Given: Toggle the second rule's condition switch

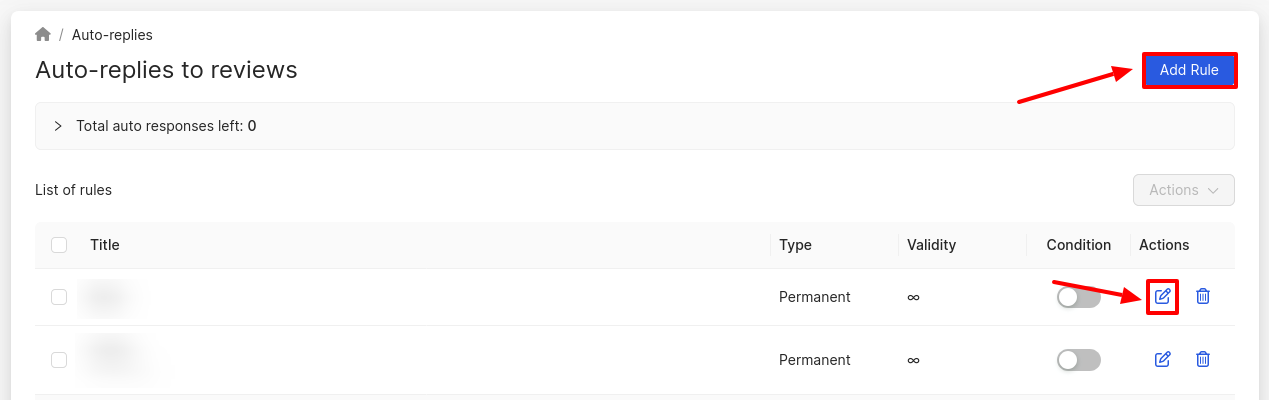Looking at the screenshot, I should tap(1079, 360).
